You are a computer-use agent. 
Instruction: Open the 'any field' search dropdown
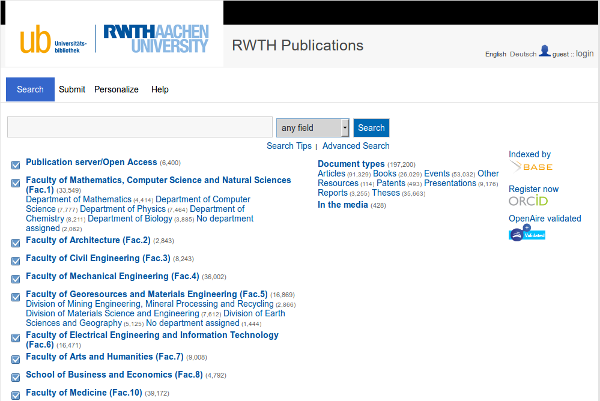tap(313, 128)
